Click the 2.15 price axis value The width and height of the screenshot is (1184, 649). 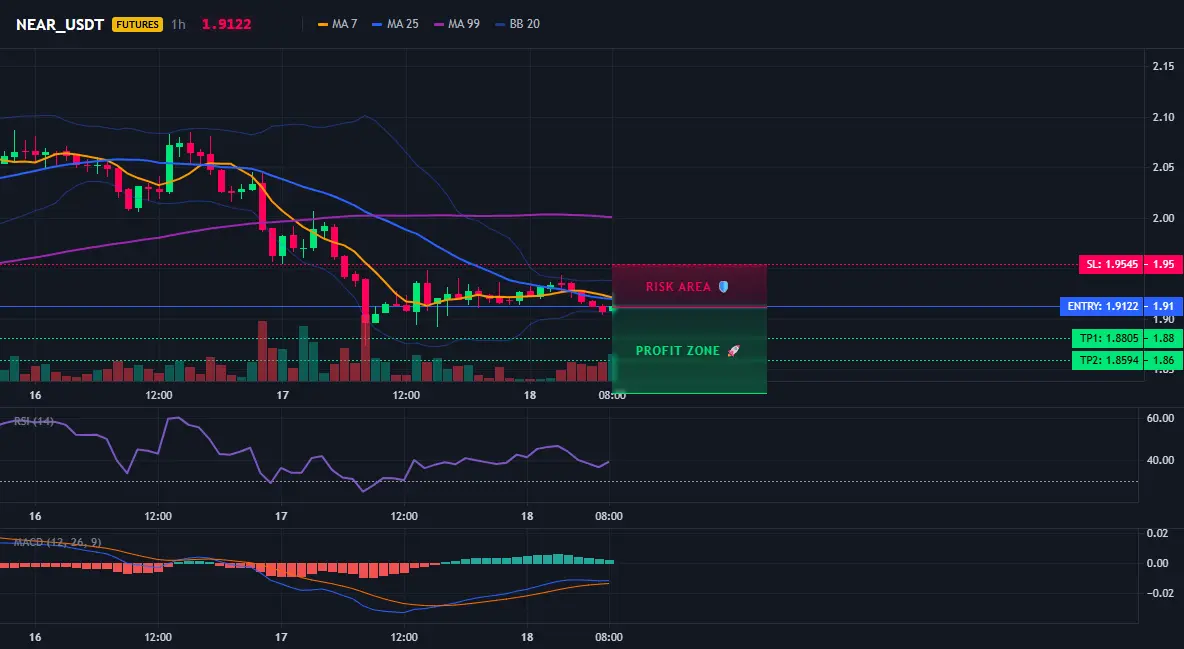(x=1163, y=66)
